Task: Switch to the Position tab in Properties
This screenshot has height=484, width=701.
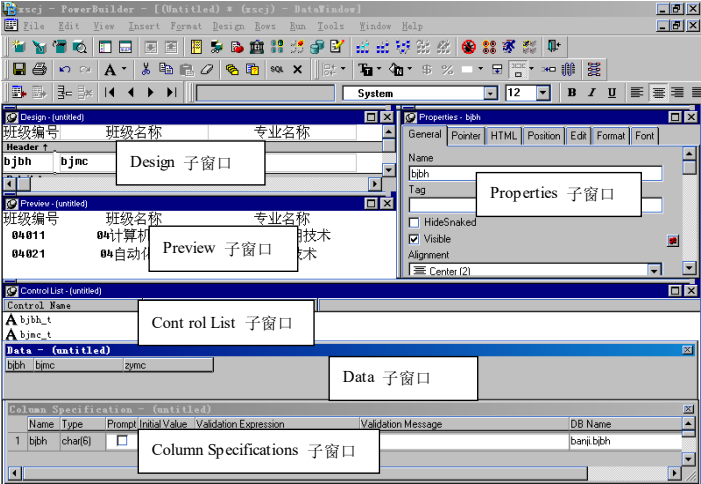Action: click(544, 136)
